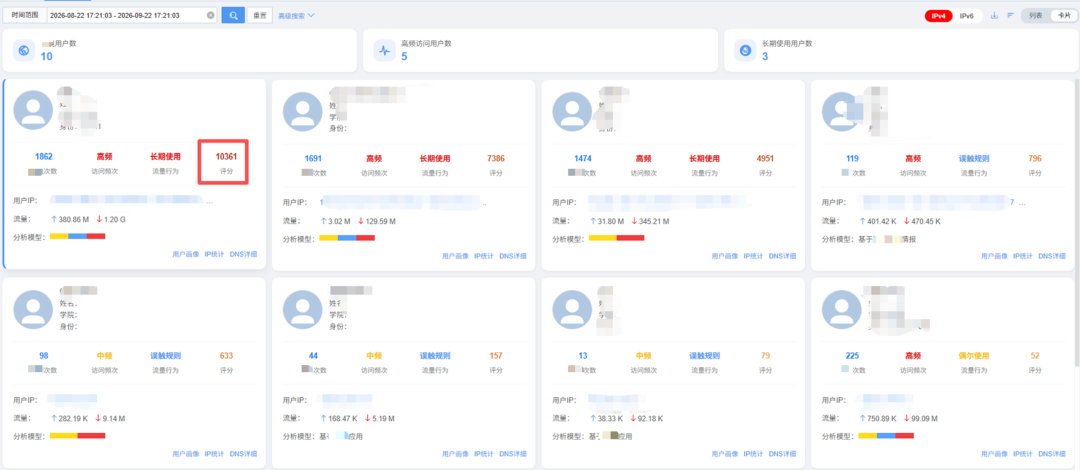
Task: Open IP统计 for the user scored 633
Action: [x=214, y=453]
